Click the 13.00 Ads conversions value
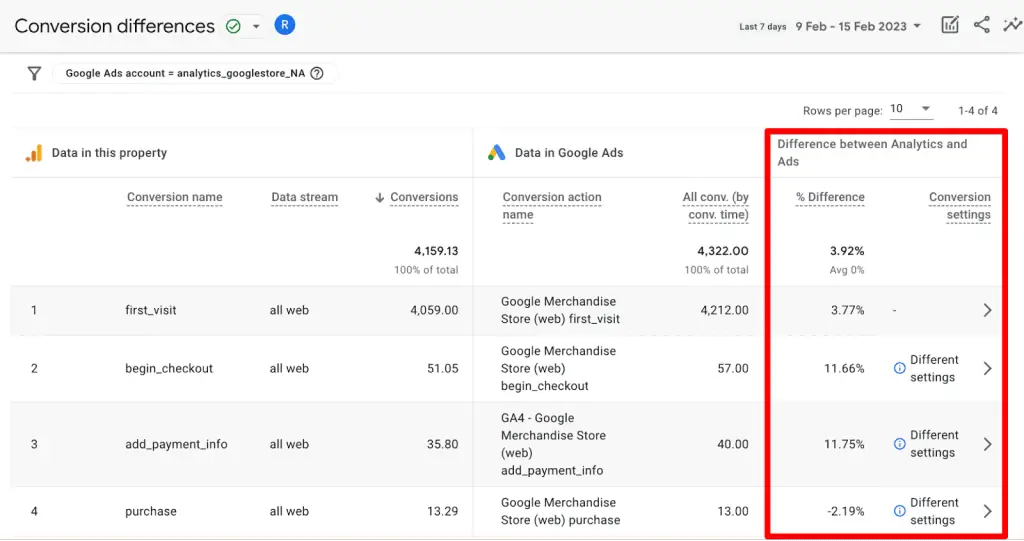 [733, 511]
